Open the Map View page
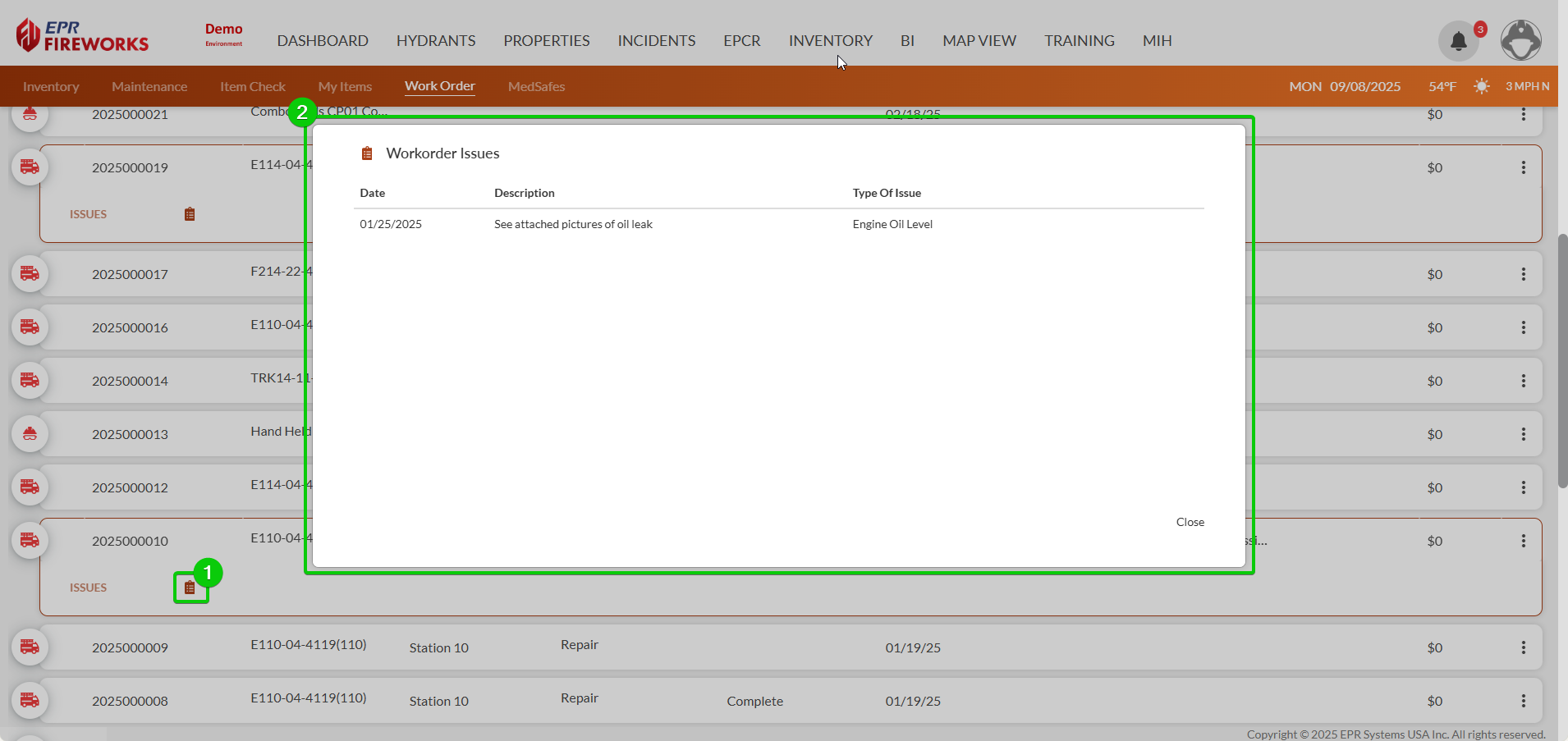1568x741 pixels. [979, 41]
